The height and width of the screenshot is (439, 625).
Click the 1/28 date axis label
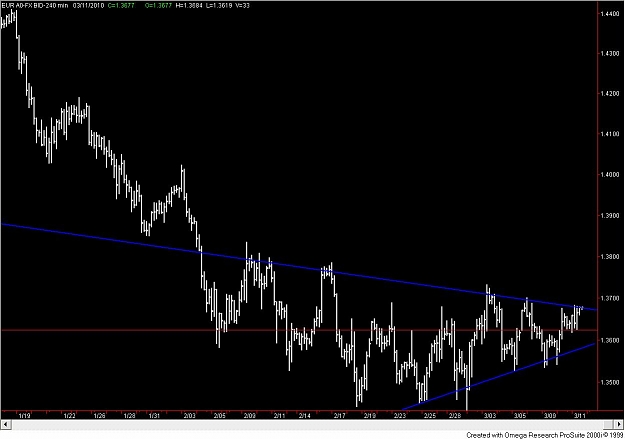tap(130, 415)
